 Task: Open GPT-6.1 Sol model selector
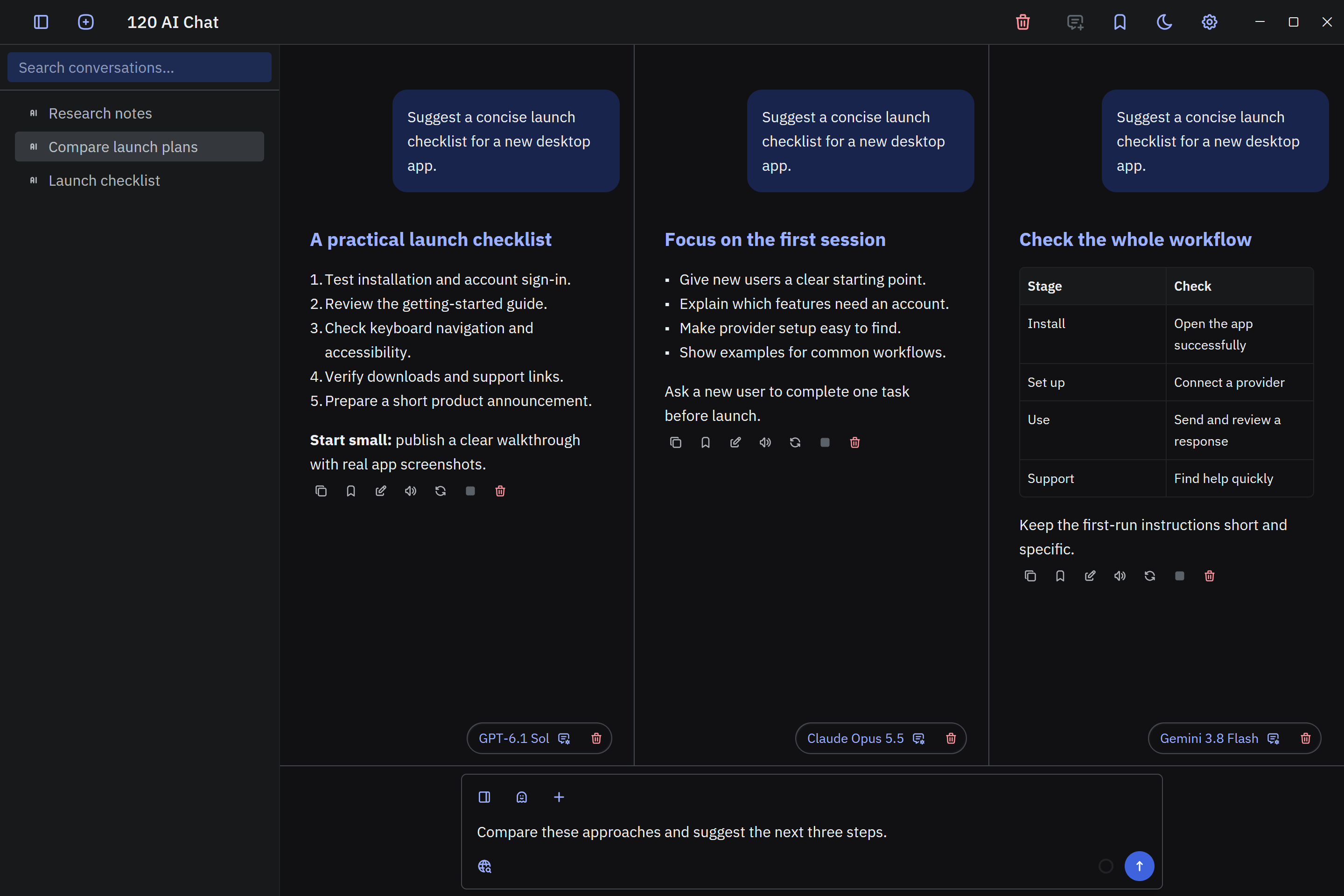[524, 738]
